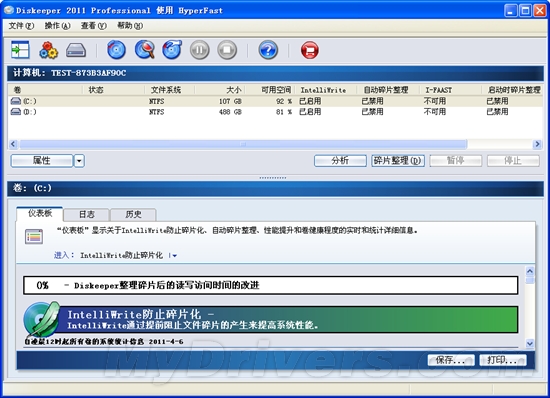Switch to the 历史 tab

coord(133,214)
